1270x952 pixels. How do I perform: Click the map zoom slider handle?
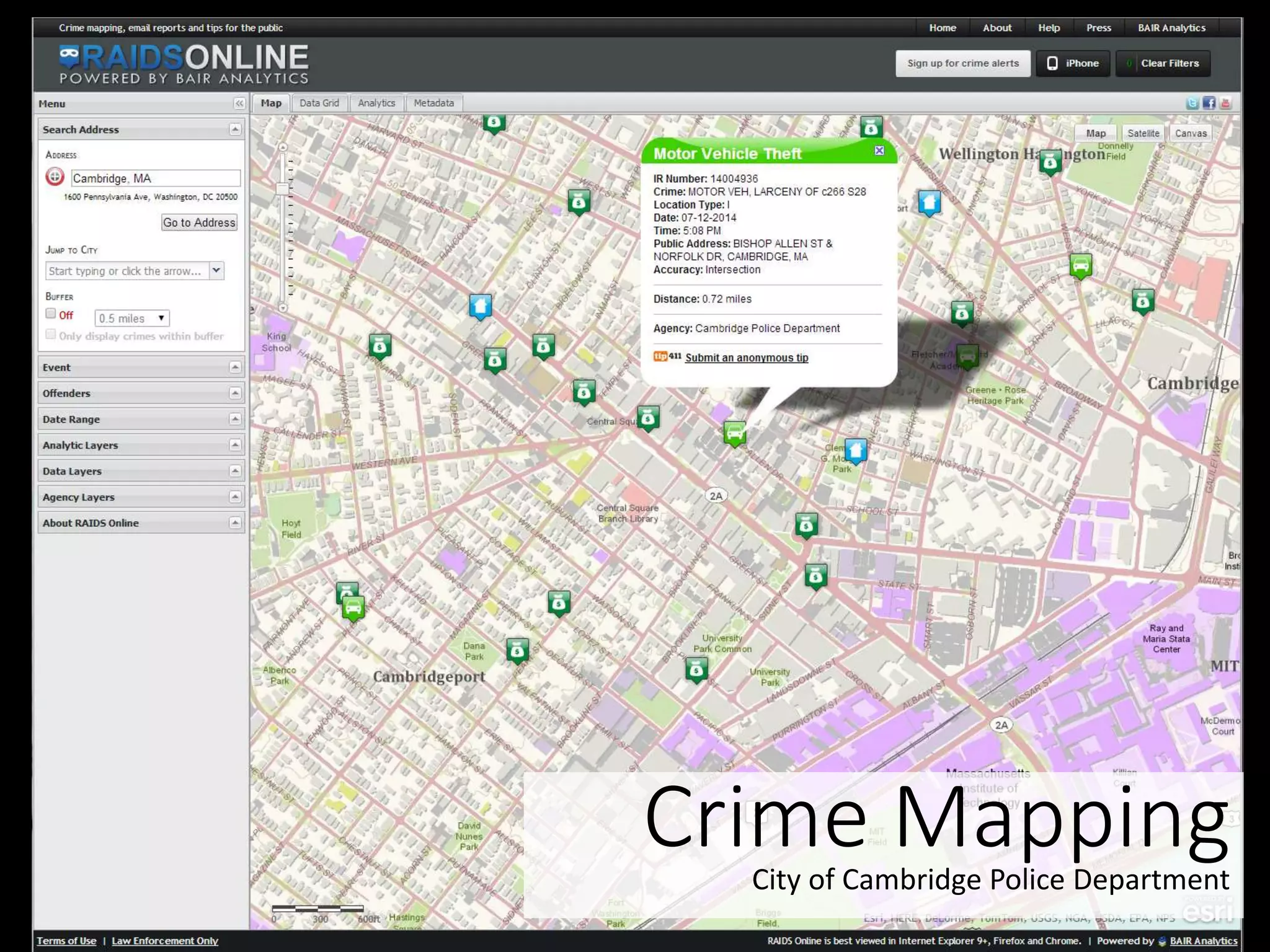point(283,188)
